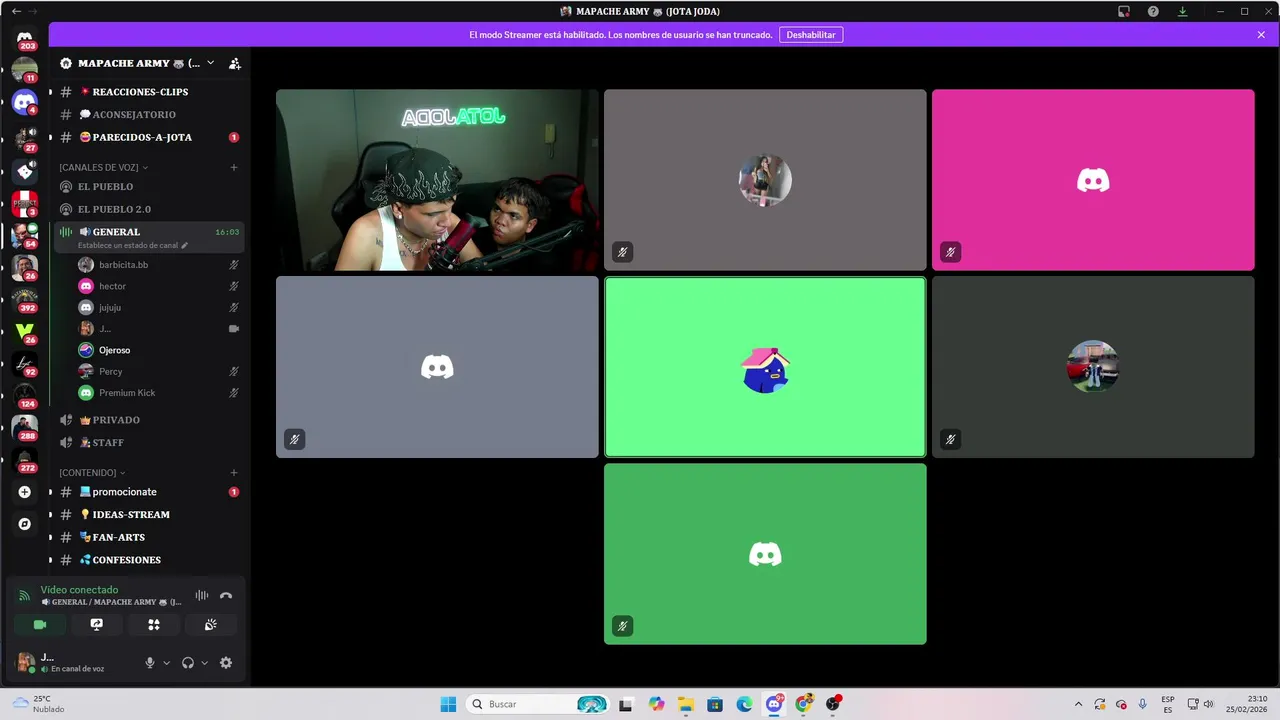Click green download update icon
This screenshot has width=1280, height=720.
tap(1182, 11)
